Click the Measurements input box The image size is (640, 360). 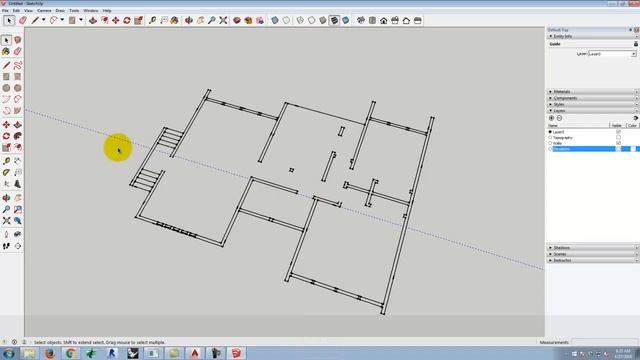[x=604, y=342]
